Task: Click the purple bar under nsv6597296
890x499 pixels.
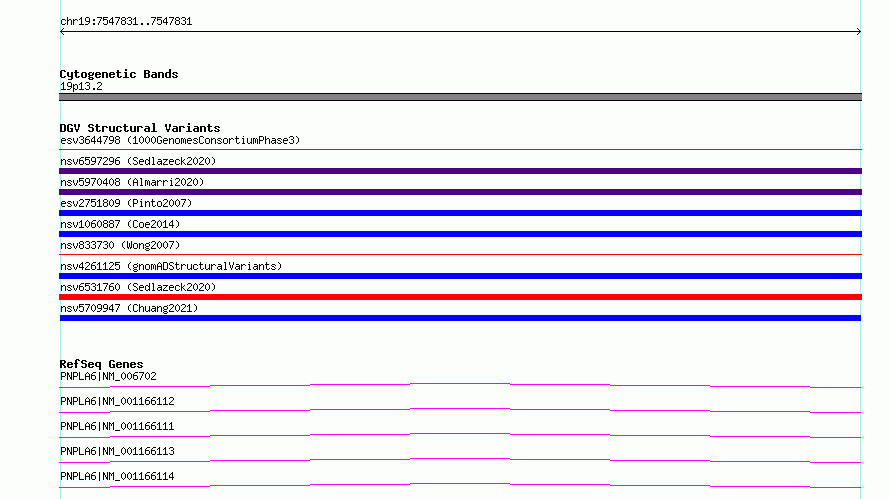Action: (x=460, y=171)
